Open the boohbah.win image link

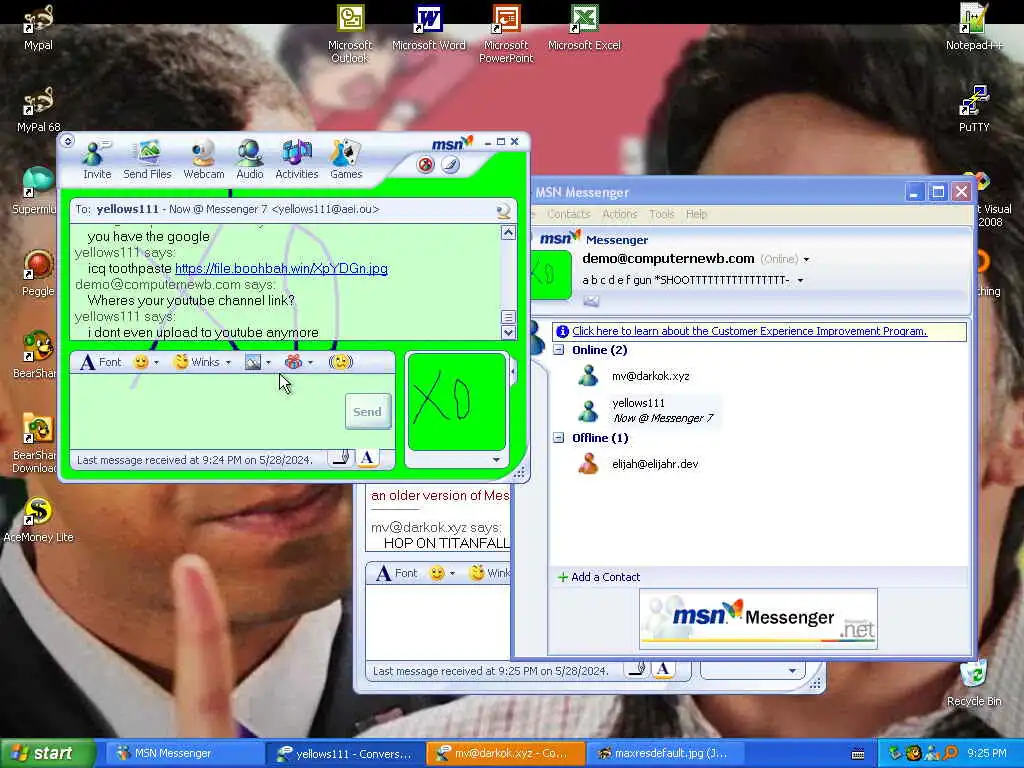tap(281, 268)
